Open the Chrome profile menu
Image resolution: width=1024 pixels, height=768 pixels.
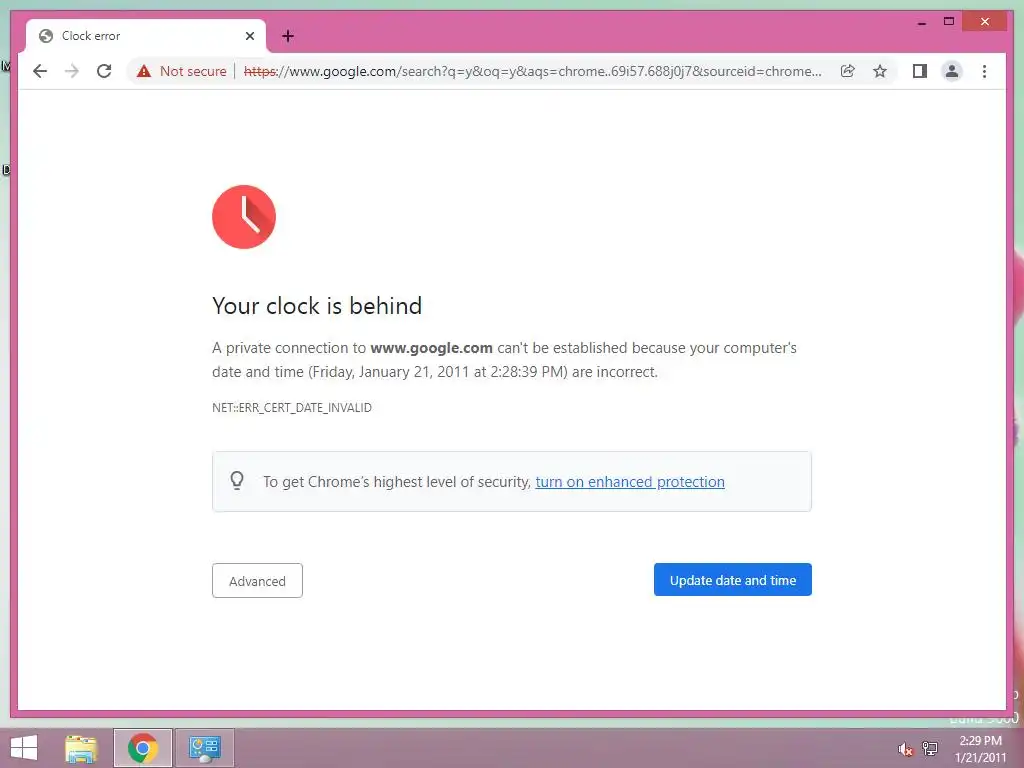tap(952, 71)
